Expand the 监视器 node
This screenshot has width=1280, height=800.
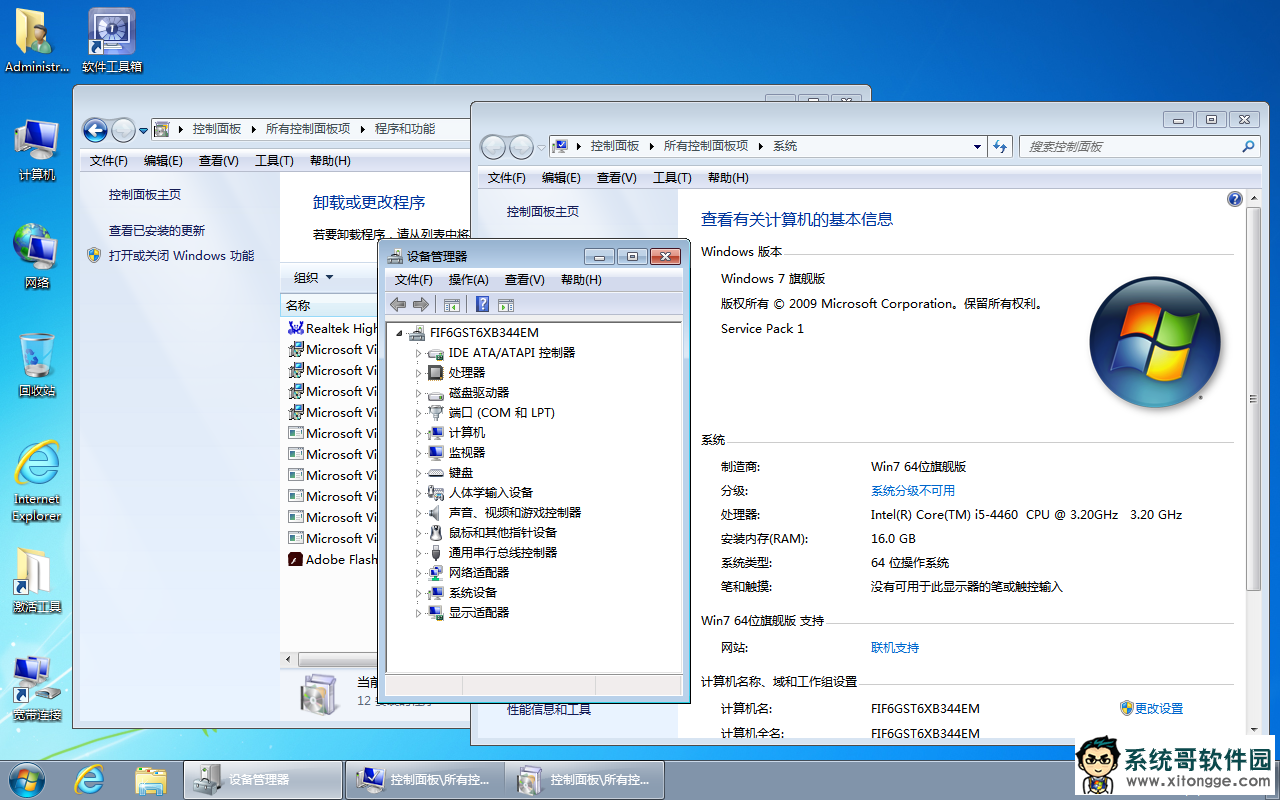click(419, 453)
